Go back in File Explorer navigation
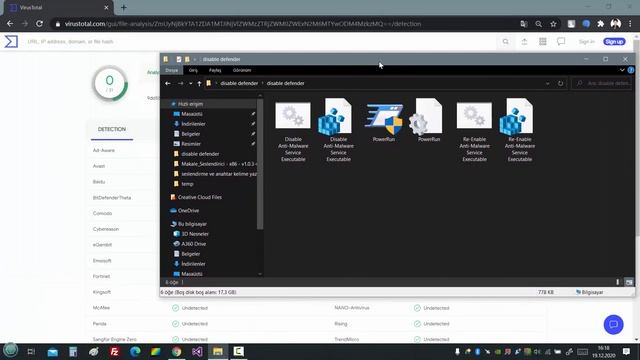 [x=168, y=83]
